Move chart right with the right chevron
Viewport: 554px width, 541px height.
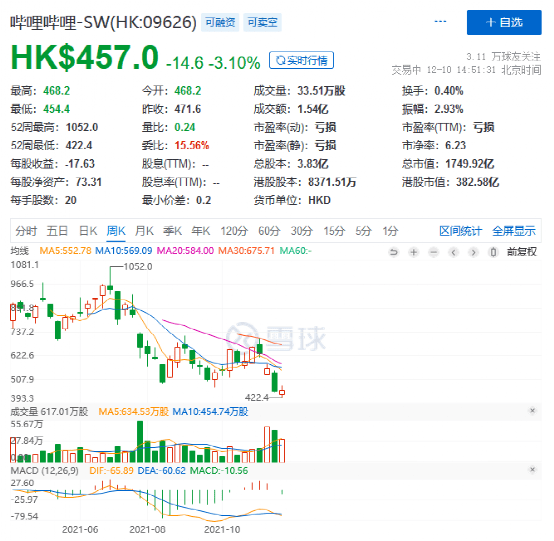[x=473, y=252]
